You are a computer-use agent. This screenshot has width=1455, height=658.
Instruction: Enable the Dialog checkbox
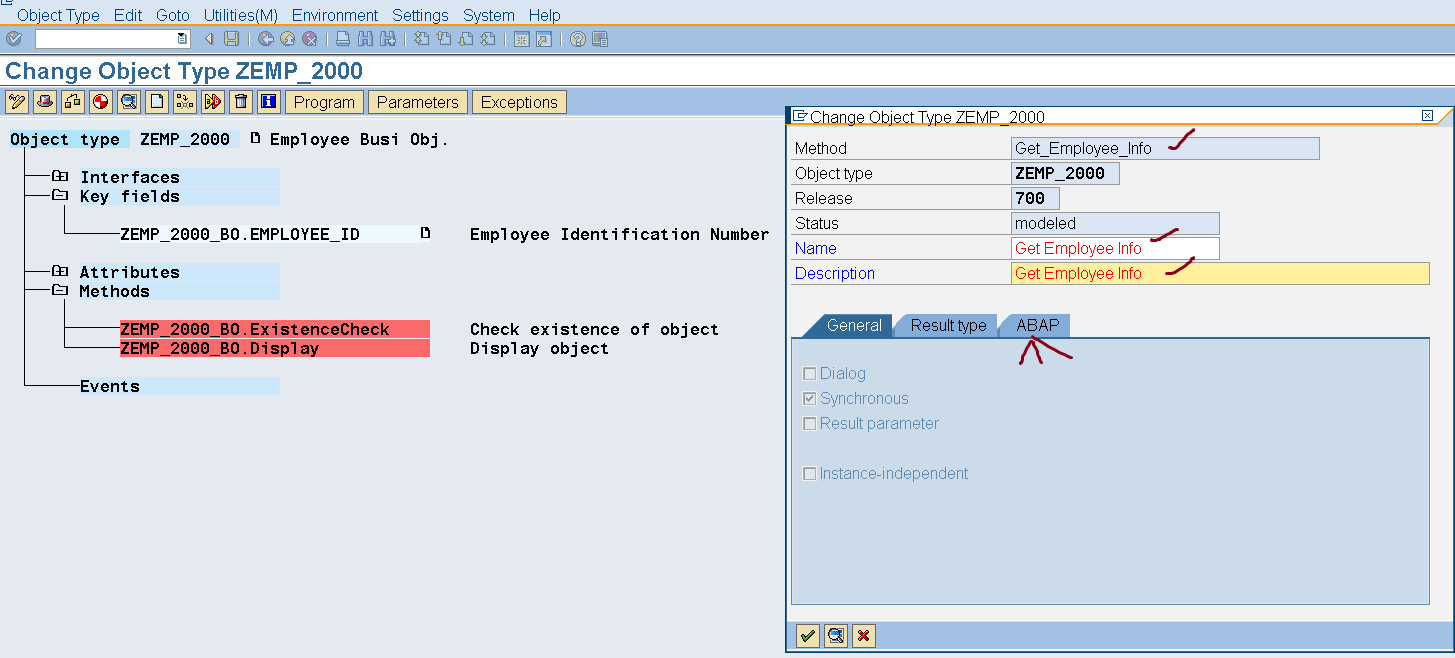(x=810, y=374)
